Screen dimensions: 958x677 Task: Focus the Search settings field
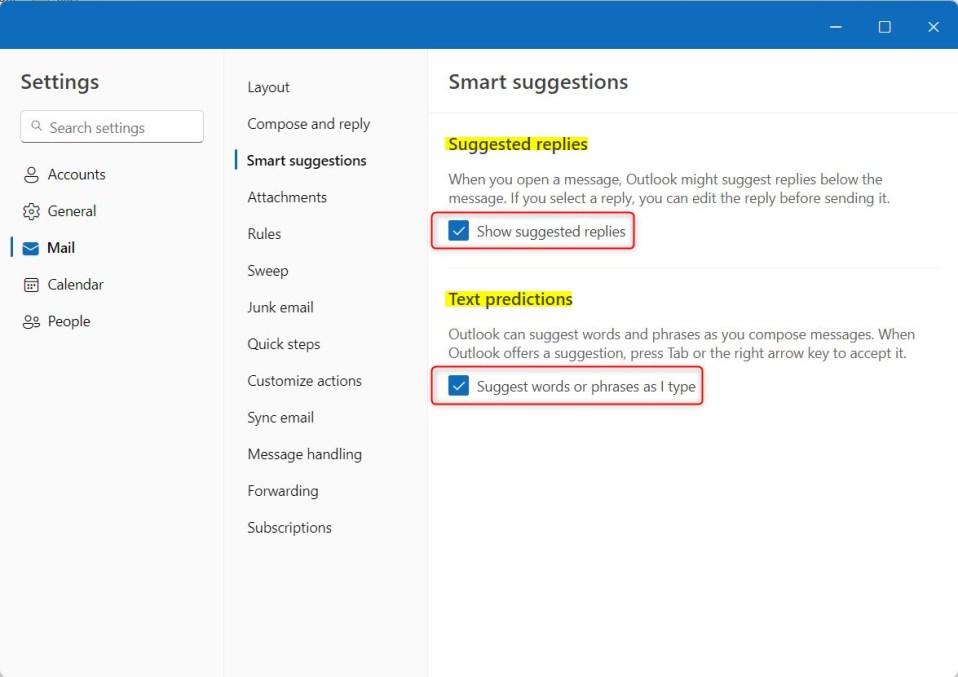pyautogui.click(x=112, y=126)
